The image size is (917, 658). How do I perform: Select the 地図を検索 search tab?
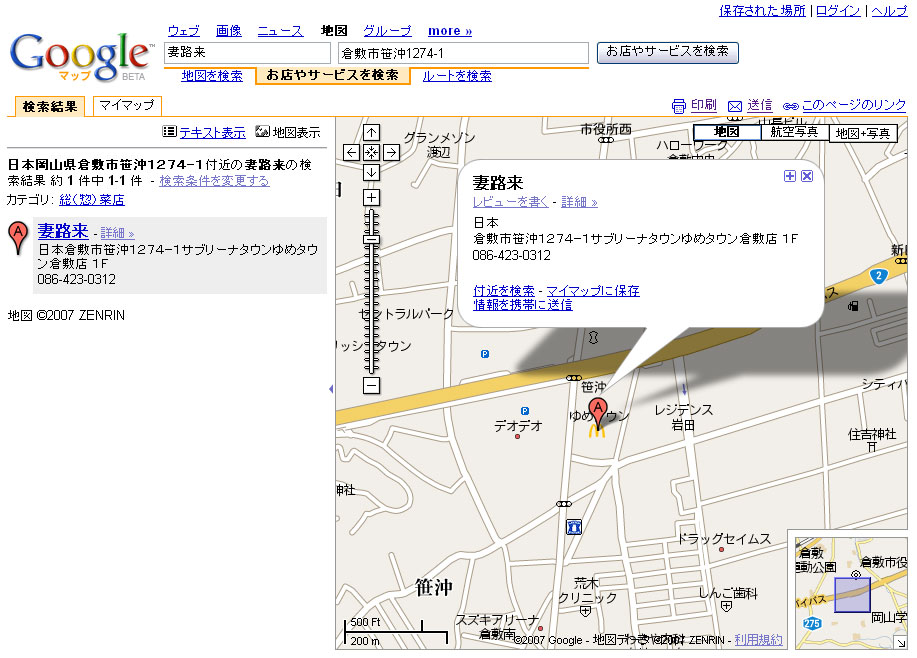click(x=212, y=75)
